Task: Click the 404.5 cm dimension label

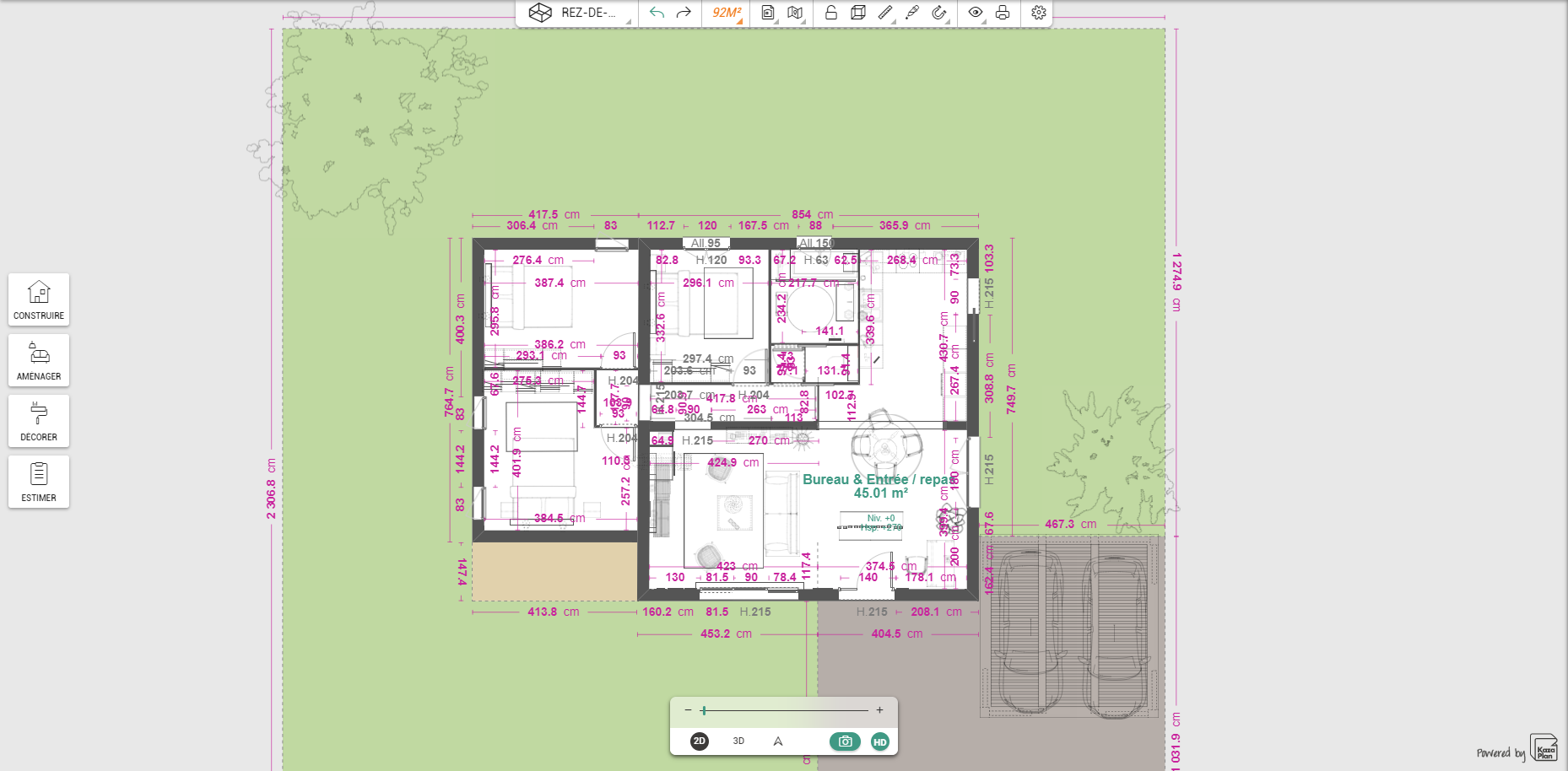Action: point(897,634)
